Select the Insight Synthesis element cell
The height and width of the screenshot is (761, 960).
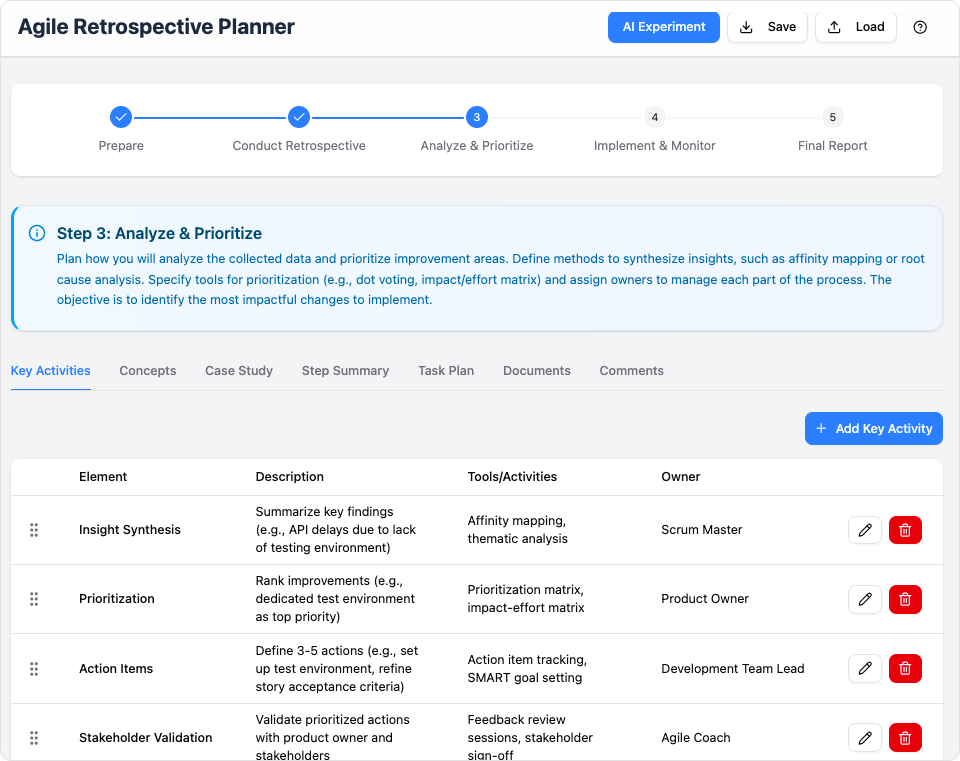pos(130,530)
